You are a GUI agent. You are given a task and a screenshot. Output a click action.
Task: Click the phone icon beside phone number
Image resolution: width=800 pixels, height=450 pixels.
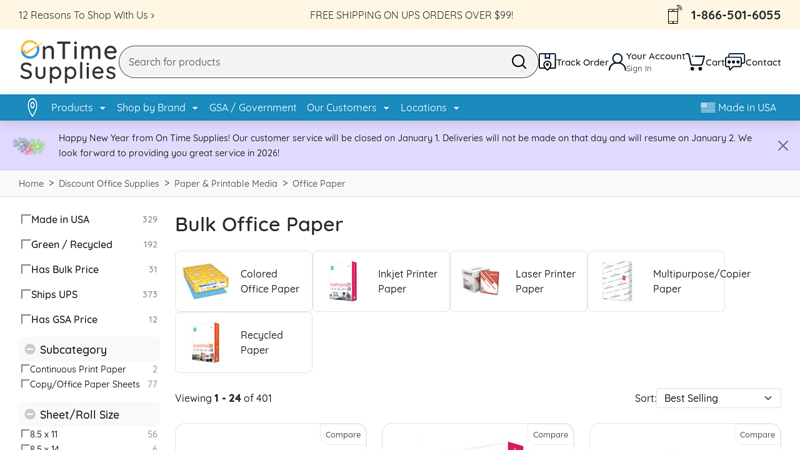674,15
